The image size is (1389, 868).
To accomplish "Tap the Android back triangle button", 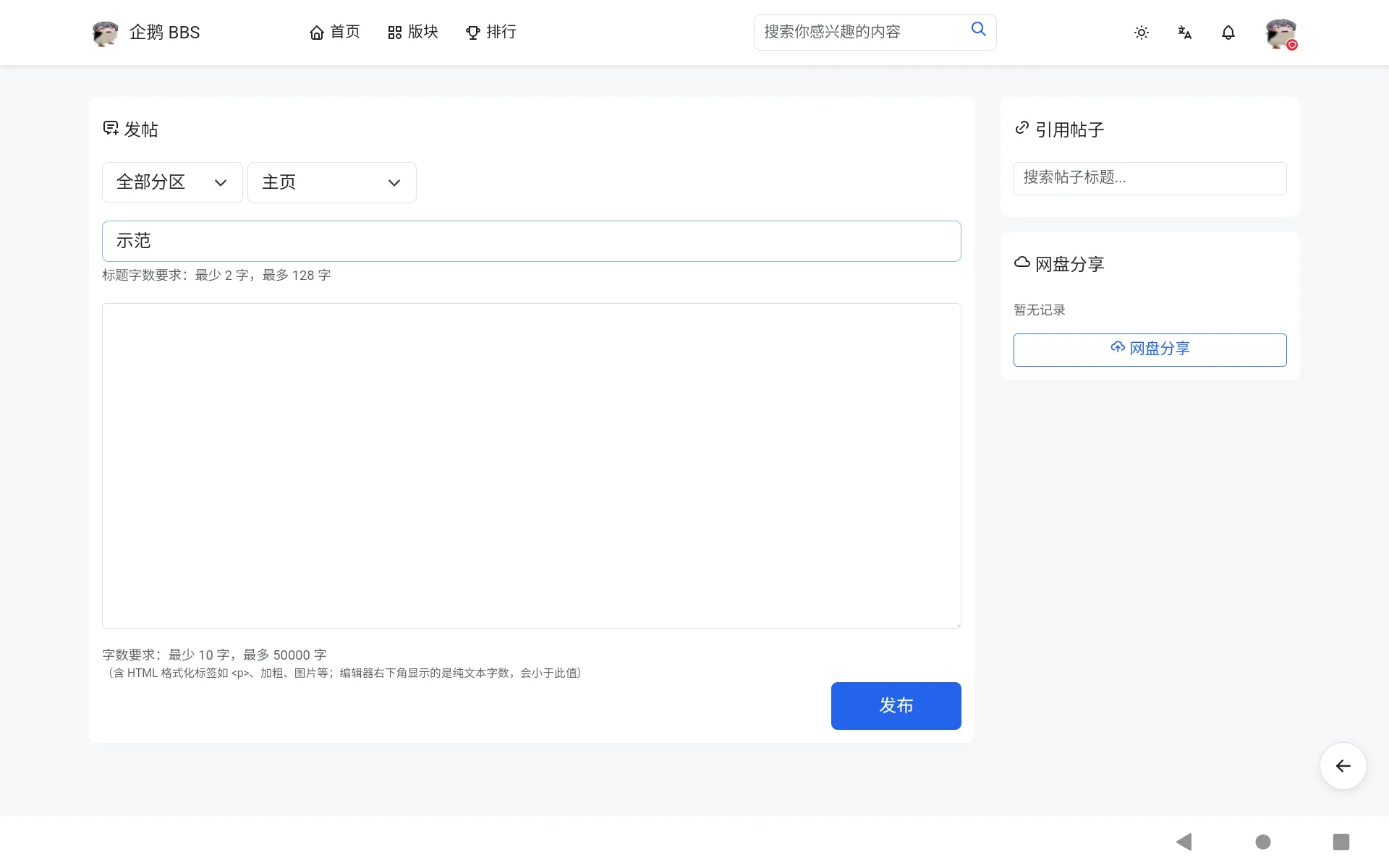I will pos(1184,842).
